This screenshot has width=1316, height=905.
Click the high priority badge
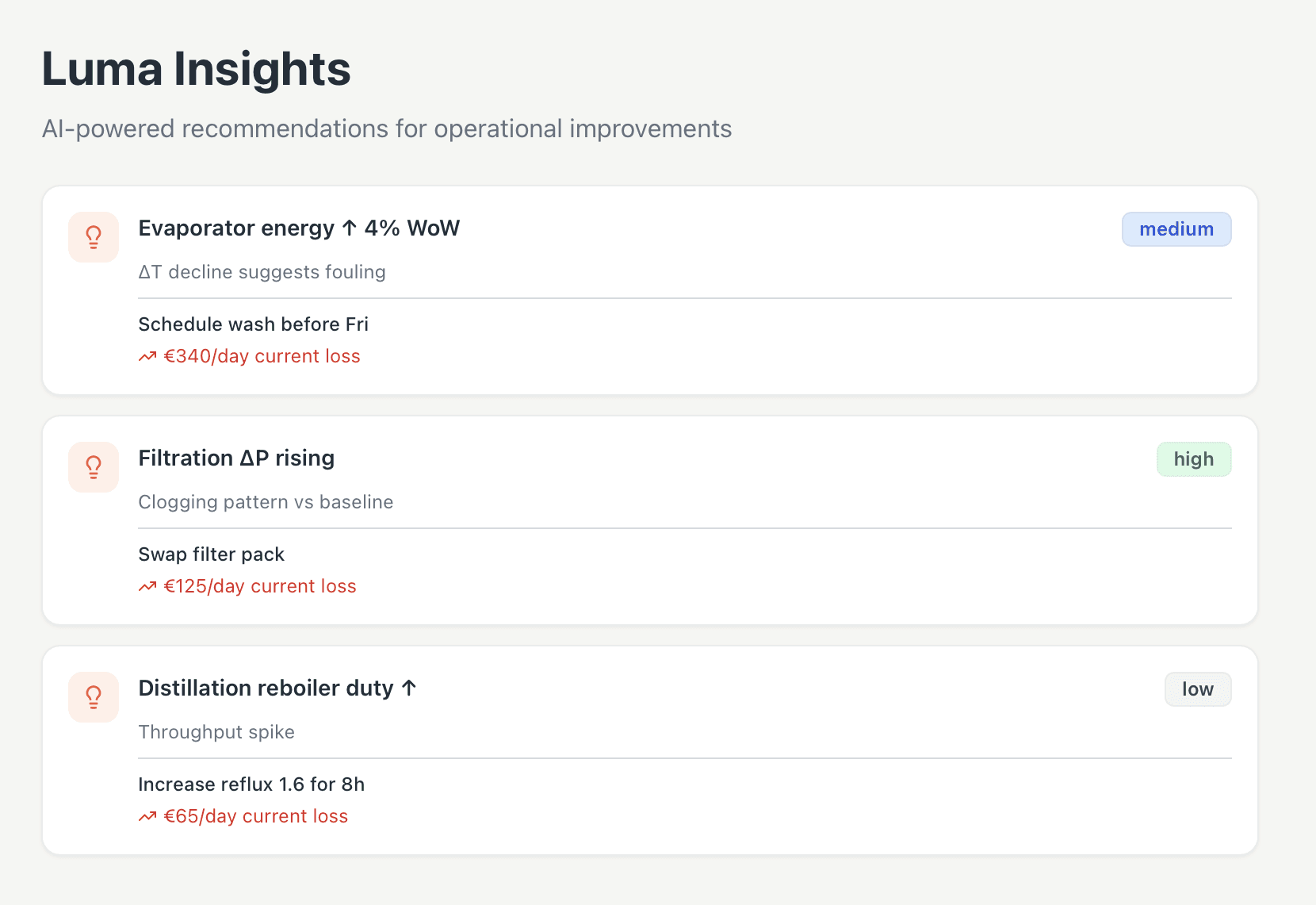pyautogui.click(x=1193, y=459)
